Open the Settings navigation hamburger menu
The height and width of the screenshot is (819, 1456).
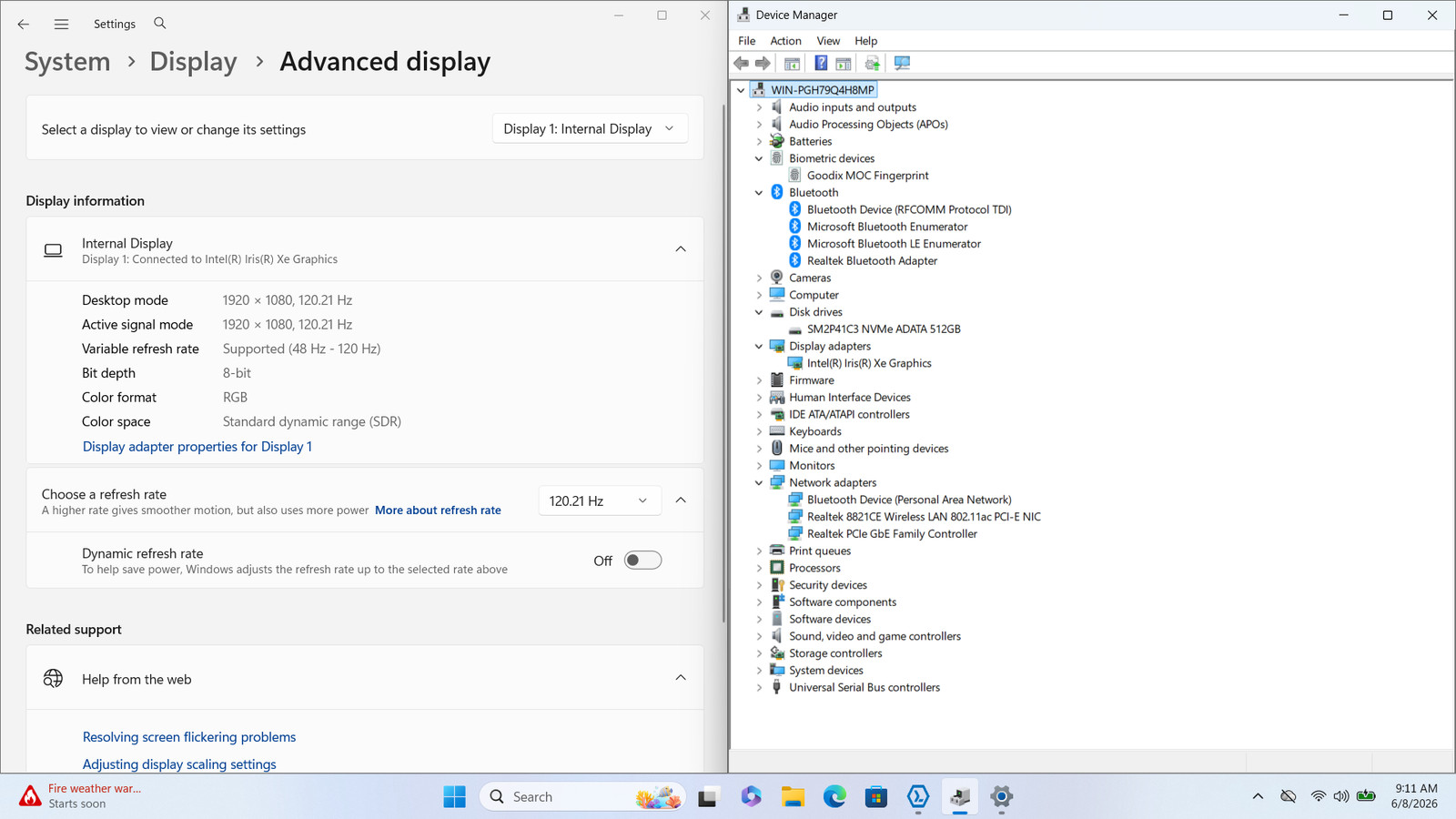[61, 25]
